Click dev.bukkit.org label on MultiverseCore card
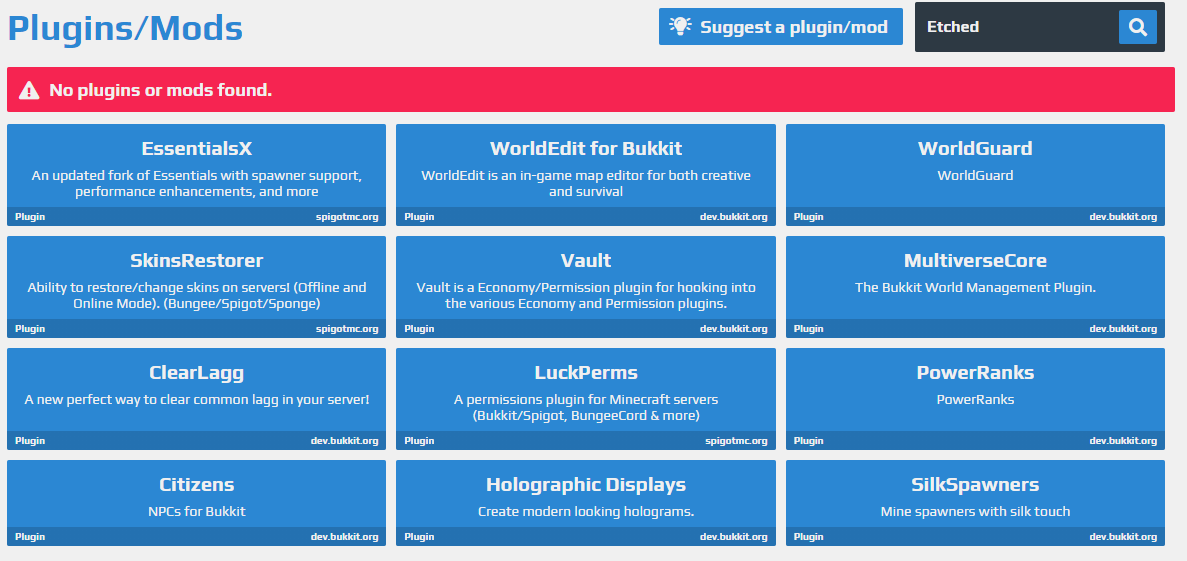 point(1123,329)
